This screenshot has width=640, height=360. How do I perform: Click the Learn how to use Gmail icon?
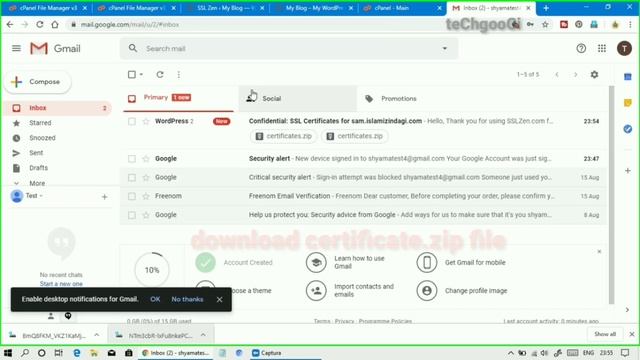coord(316,262)
